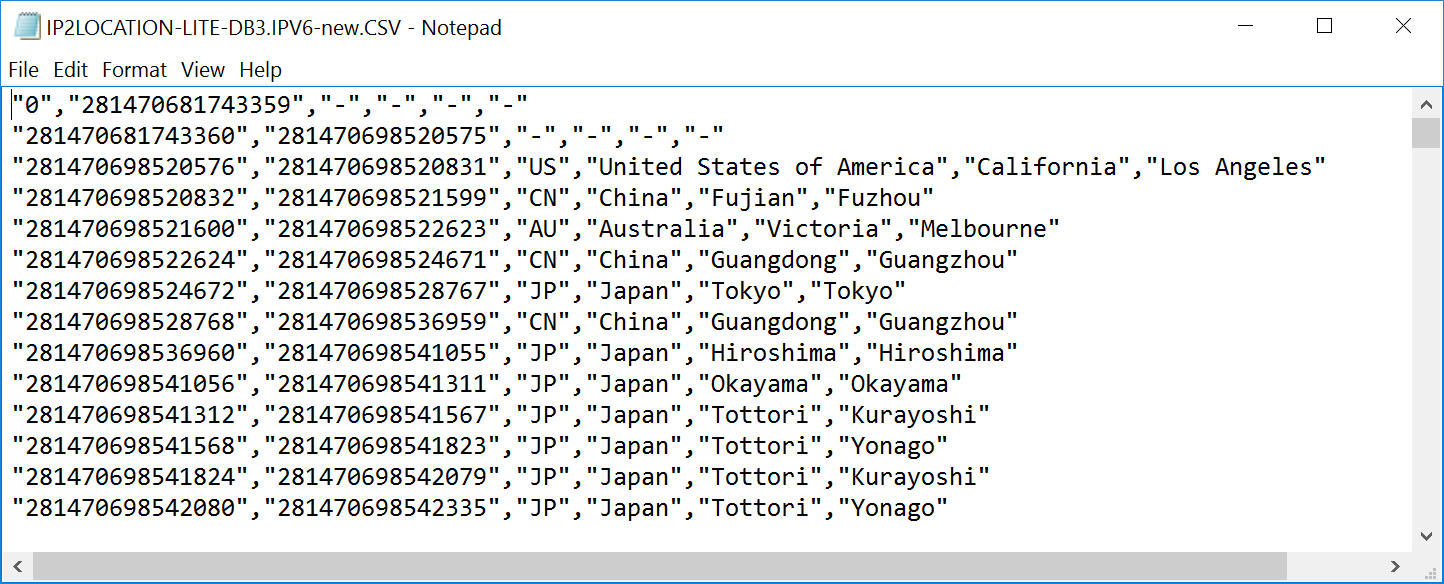The height and width of the screenshot is (584, 1444).
Task: Click the vertical scrollbar thumb
Action: (1426, 133)
